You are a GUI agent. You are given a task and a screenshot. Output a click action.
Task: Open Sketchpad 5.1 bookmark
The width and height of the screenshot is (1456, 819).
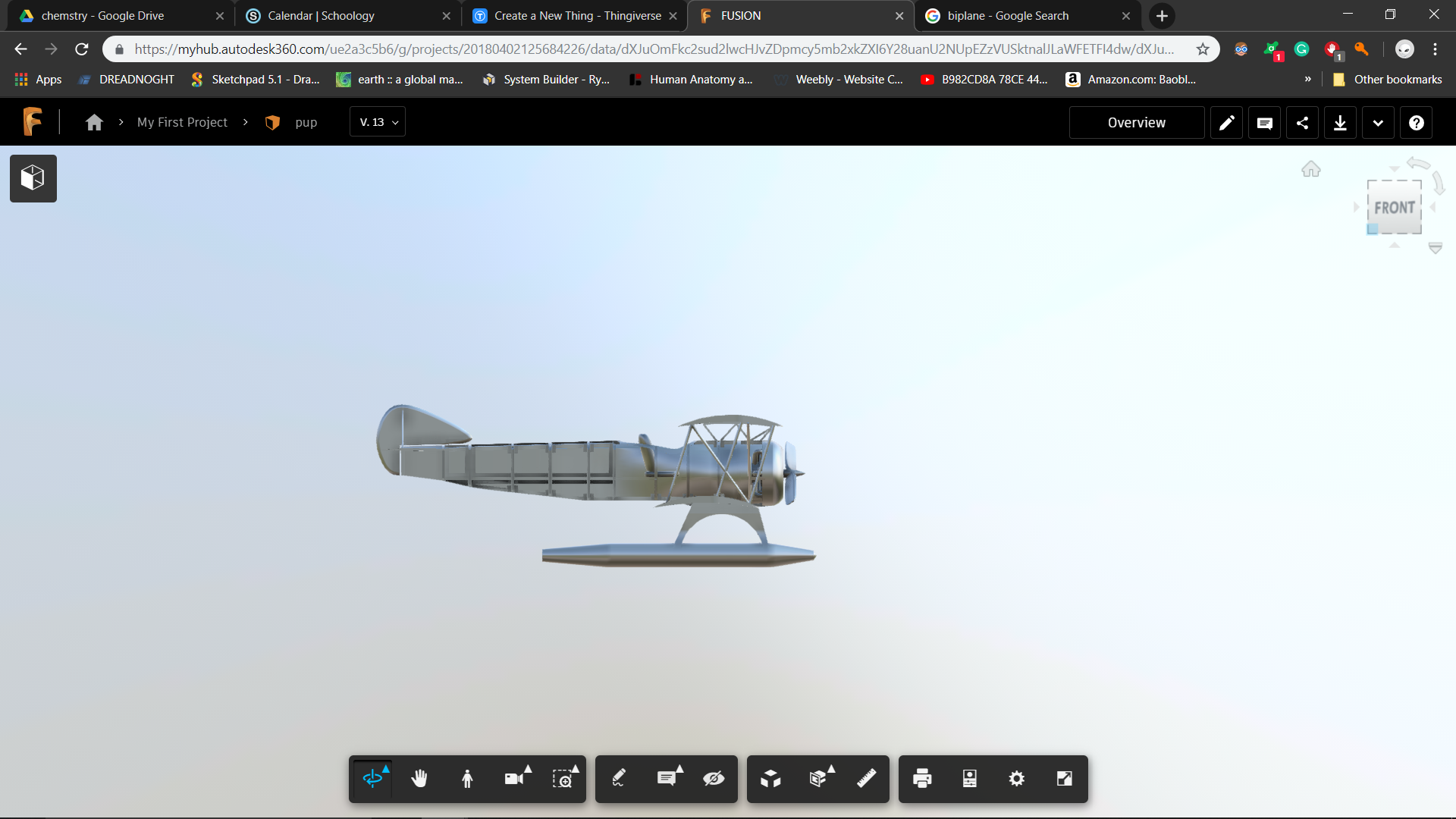[256, 80]
